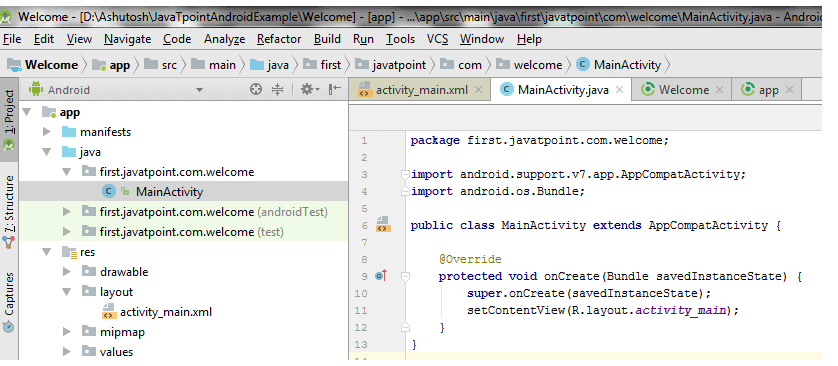
Task: Click the MainActivity breadcrumb class
Action: (x=619, y=65)
